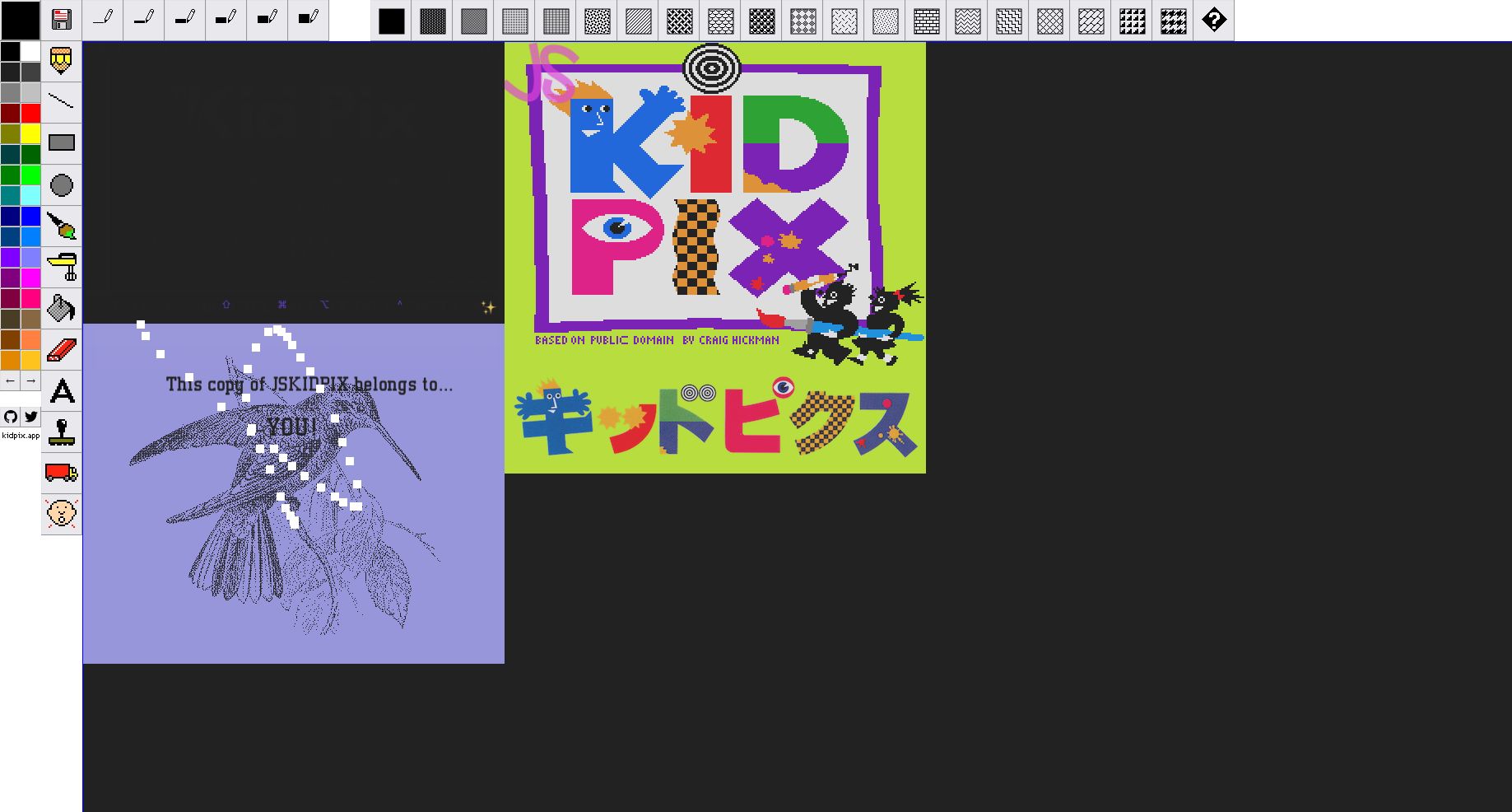
Task: Select the Oval tool
Action: (62, 184)
